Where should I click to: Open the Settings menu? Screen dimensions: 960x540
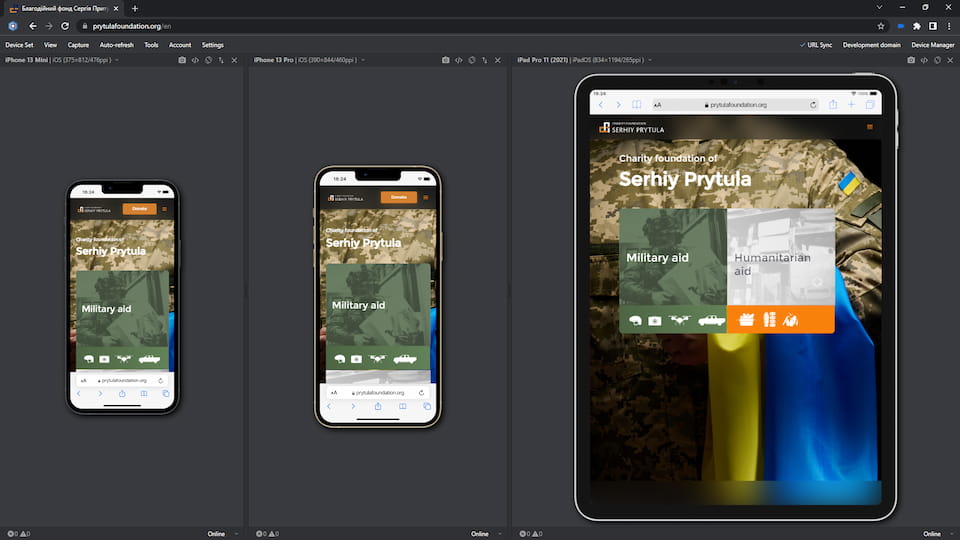pos(212,45)
